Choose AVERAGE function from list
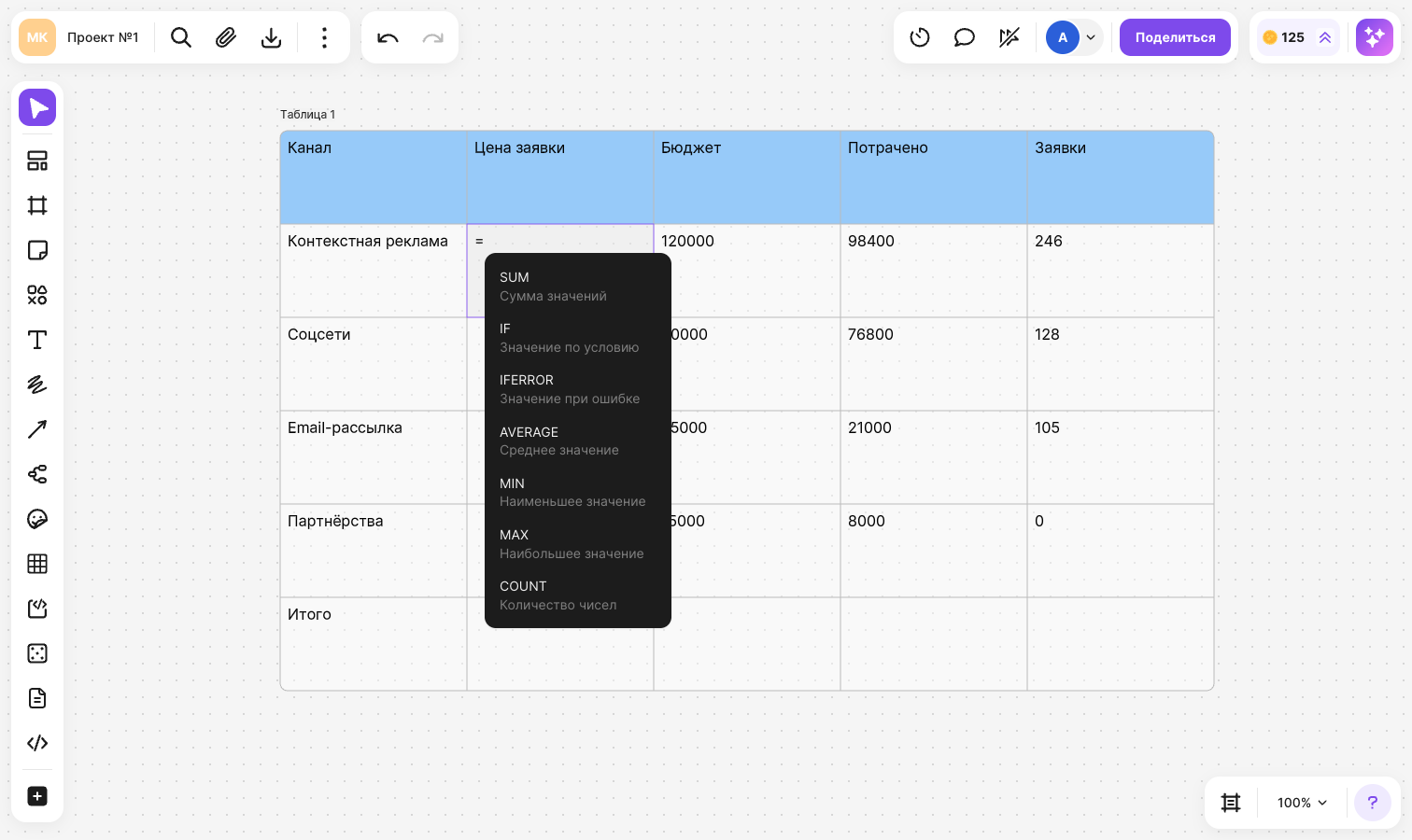This screenshot has height=840, width=1412. [578, 441]
